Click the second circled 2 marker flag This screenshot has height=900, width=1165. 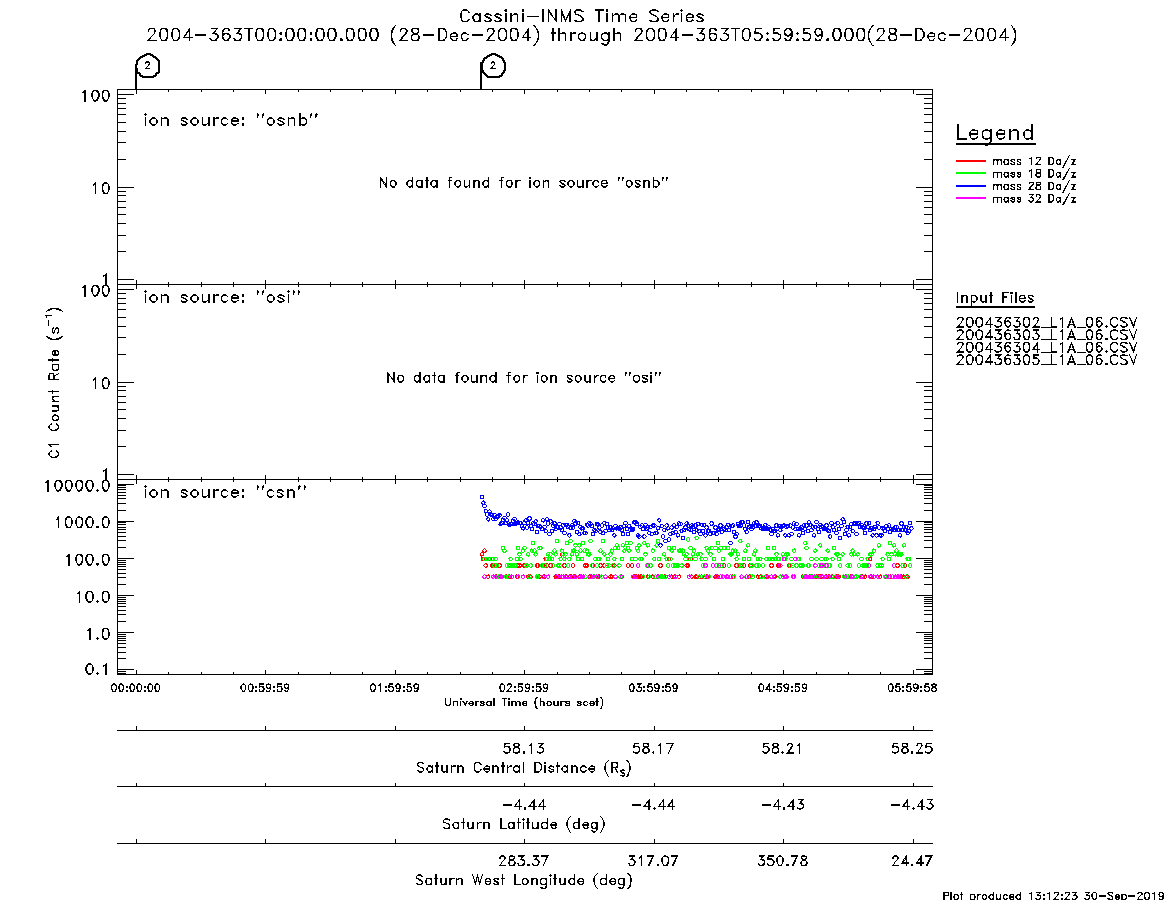coord(493,66)
